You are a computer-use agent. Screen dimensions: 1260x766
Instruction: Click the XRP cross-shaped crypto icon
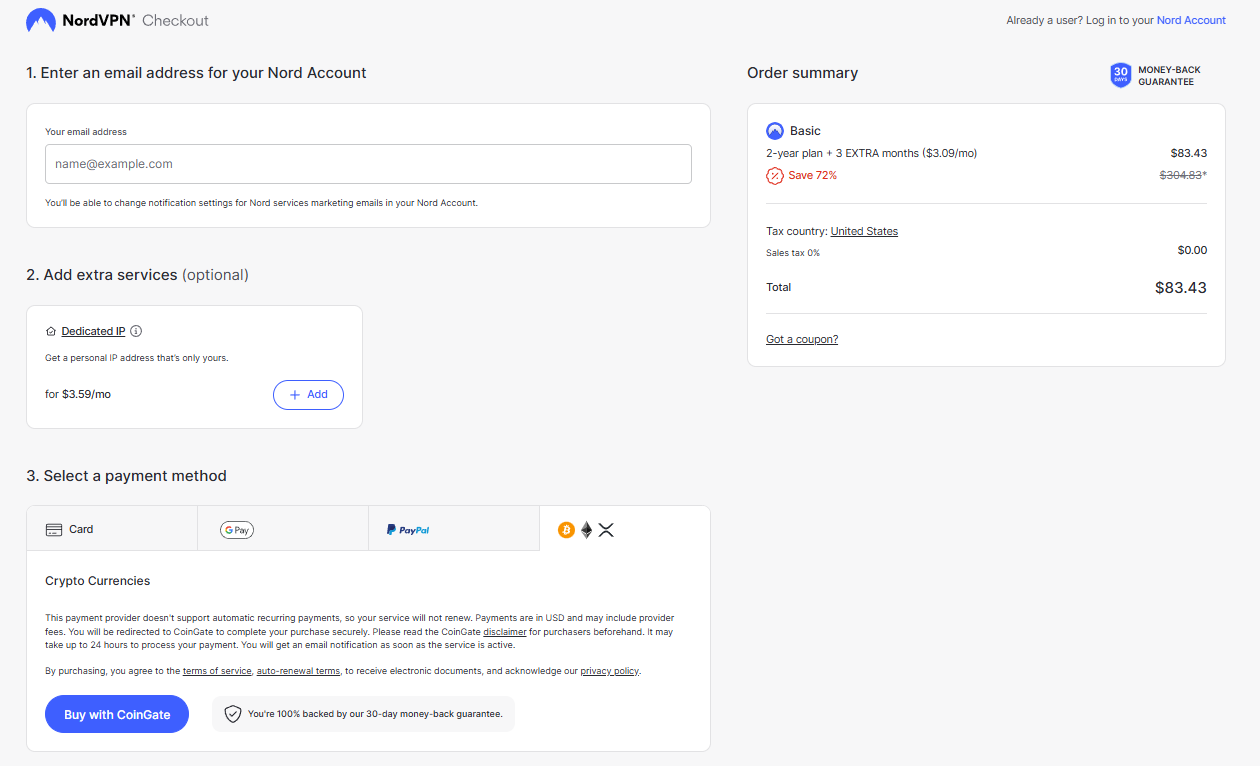pos(606,530)
